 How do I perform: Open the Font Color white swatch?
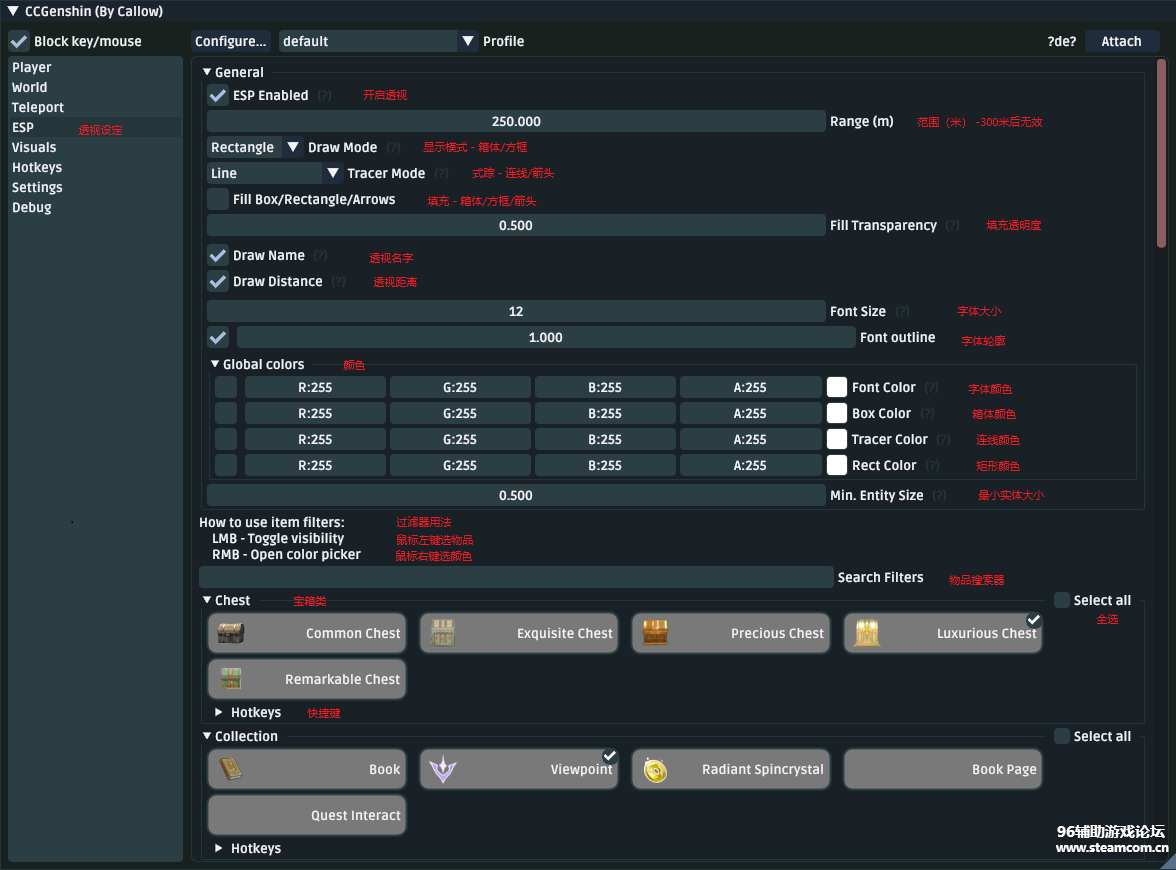(x=837, y=387)
